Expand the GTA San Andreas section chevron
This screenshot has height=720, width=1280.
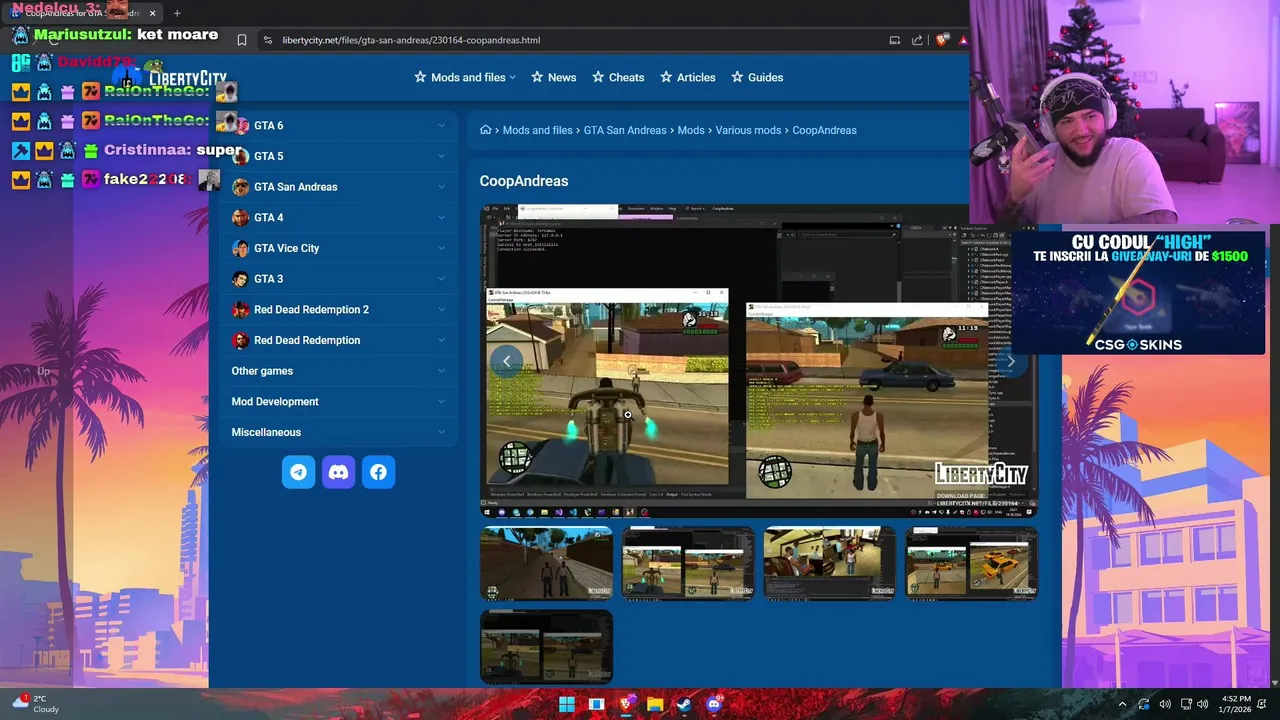pos(441,187)
